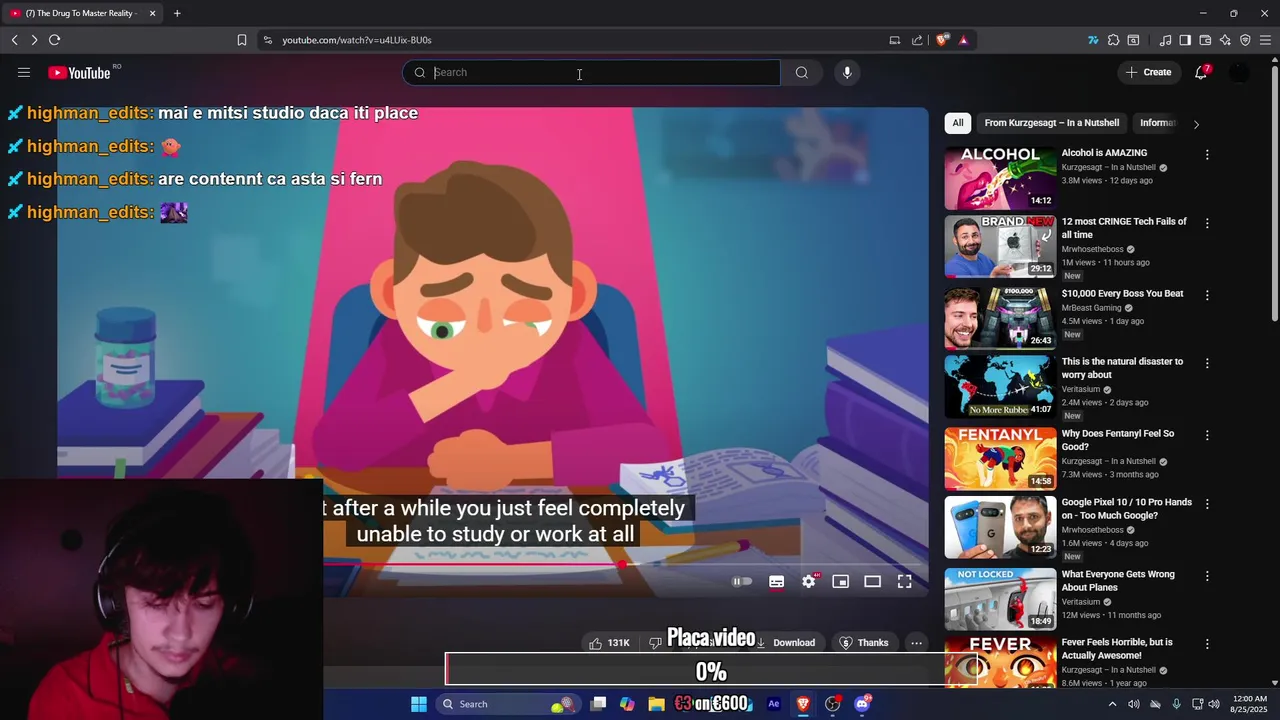Go to the YouTube home logo
The width and height of the screenshot is (1280, 720).
tap(79, 72)
